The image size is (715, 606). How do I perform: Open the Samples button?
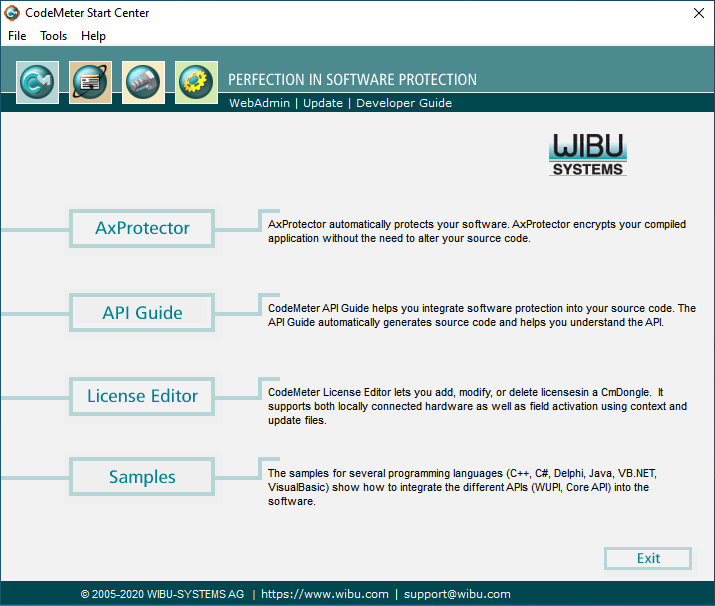click(x=142, y=477)
